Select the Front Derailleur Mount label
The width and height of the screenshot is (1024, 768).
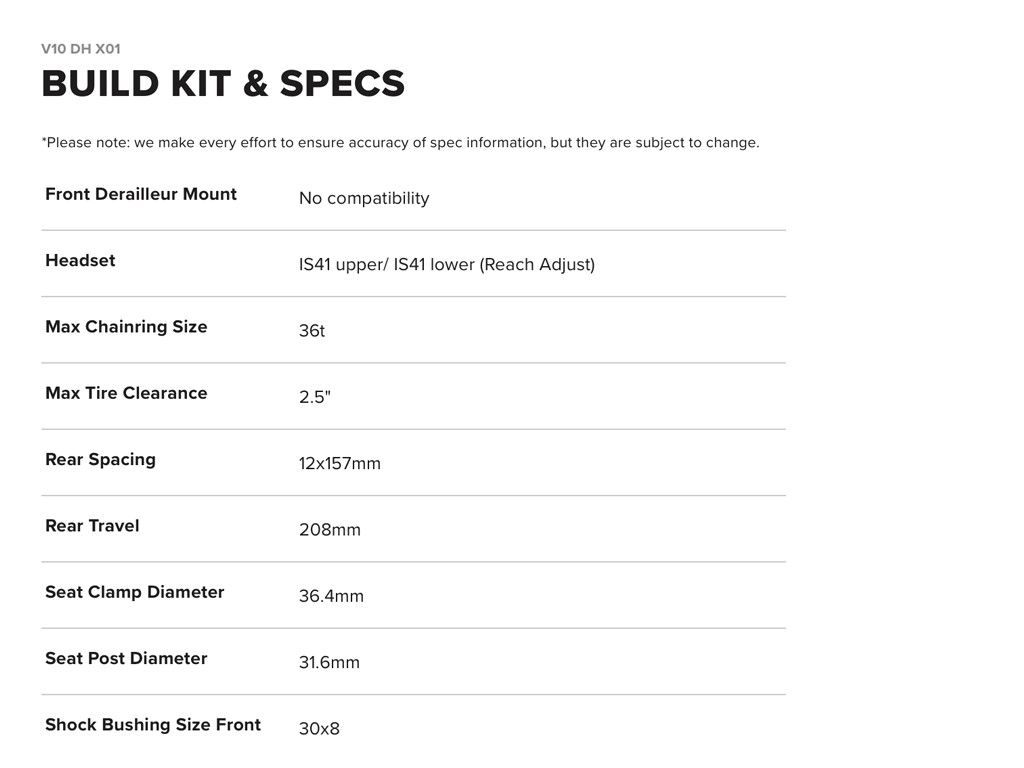click(141, 194)
